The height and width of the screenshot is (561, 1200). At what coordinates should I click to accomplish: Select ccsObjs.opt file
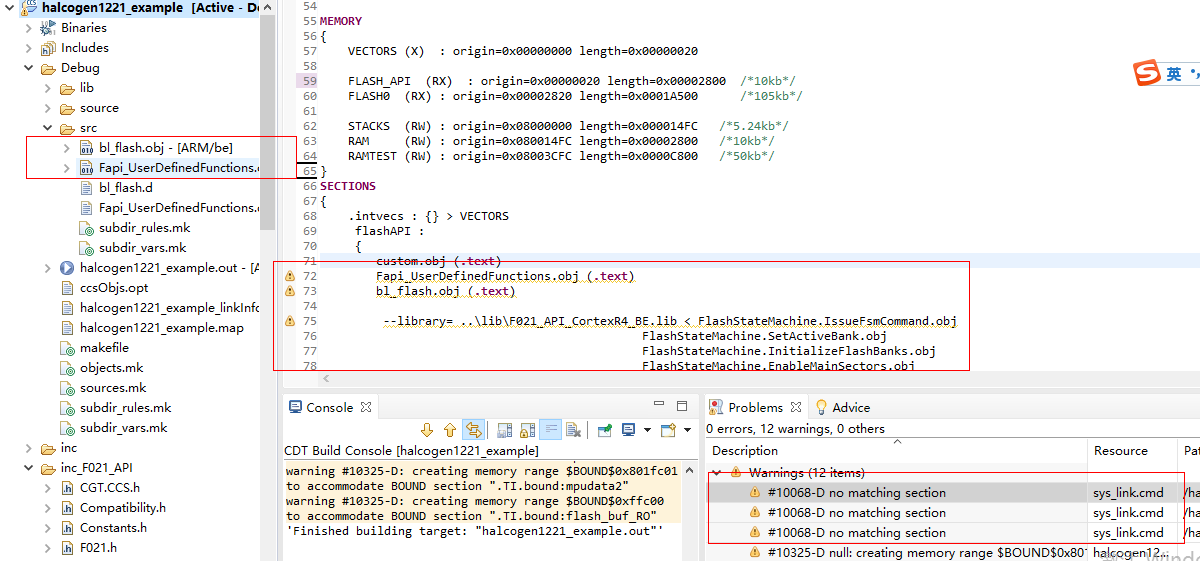click(x=114, y=288)
